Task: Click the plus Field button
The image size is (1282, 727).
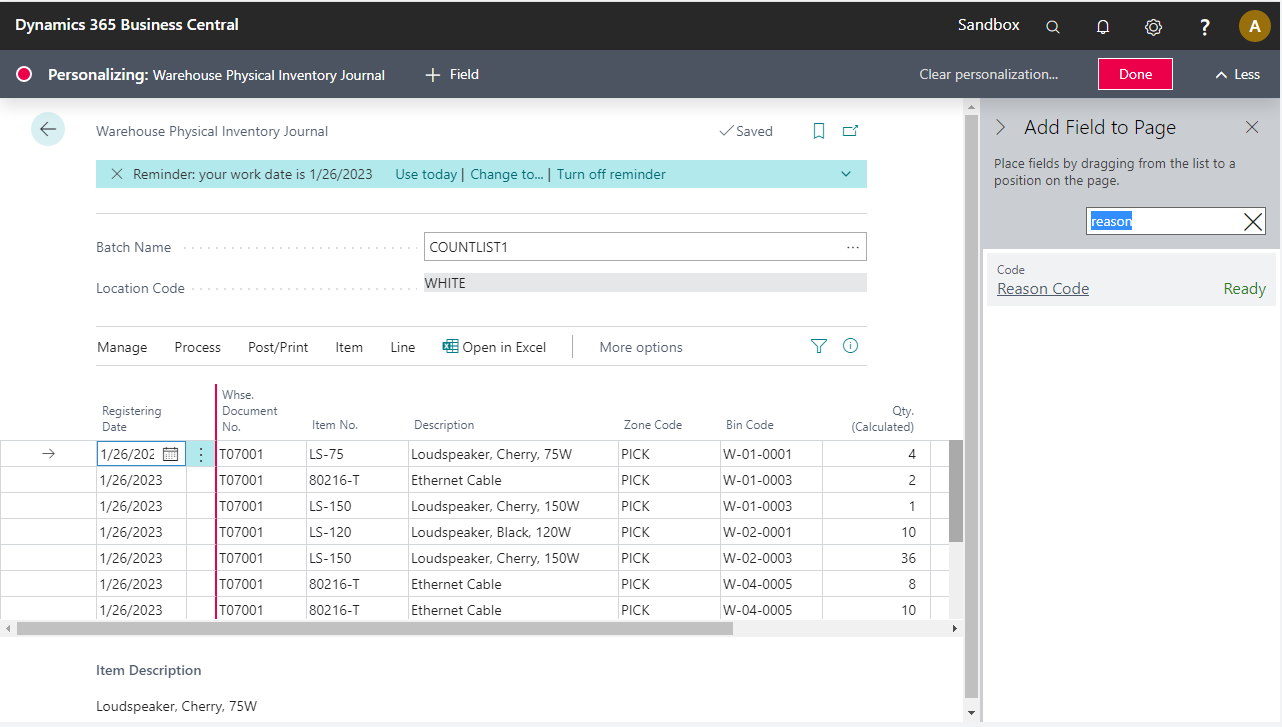Action: (x=452, y=74)
